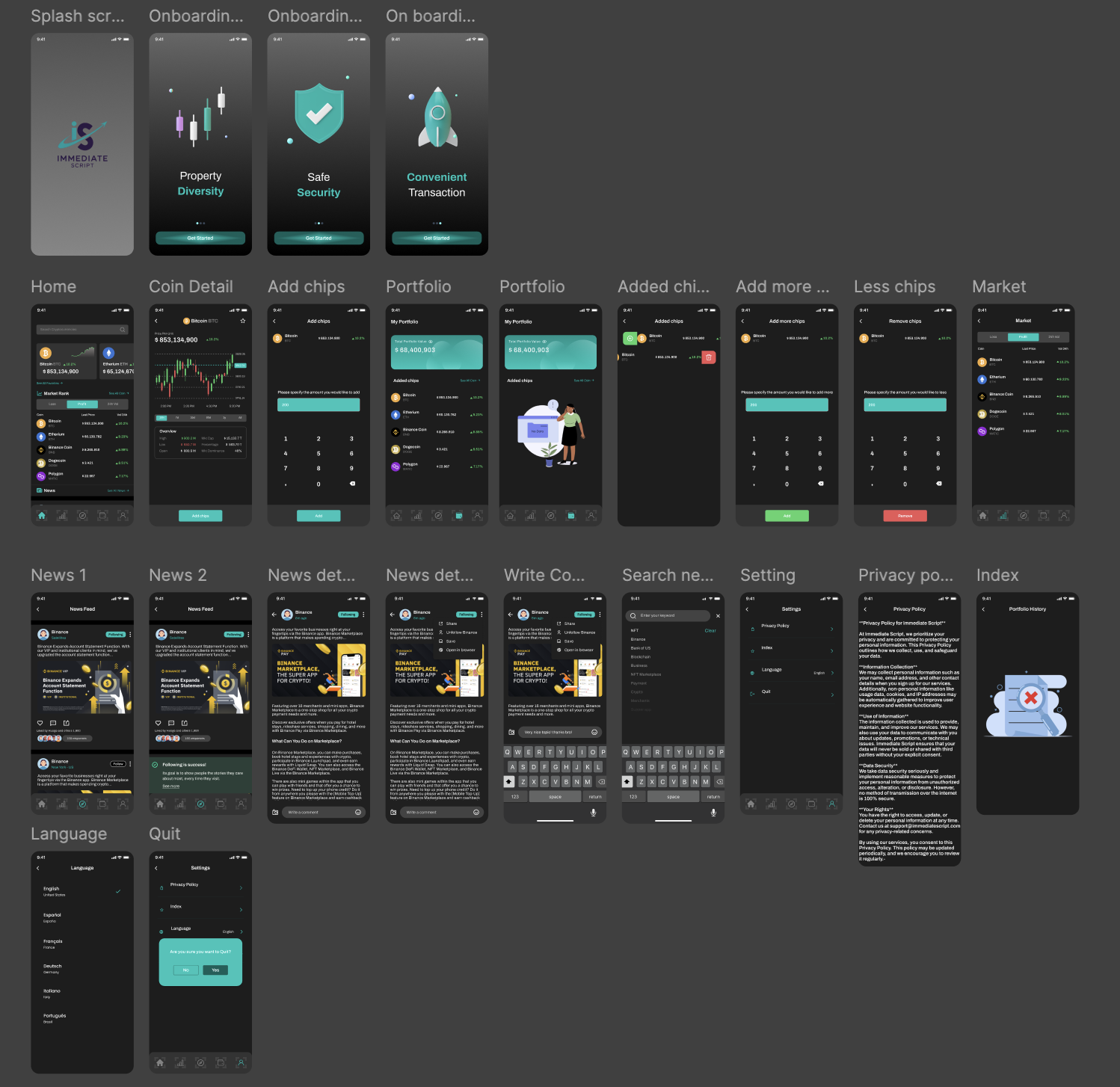Viewport: 1120px width, 1087px height.
Task: Tap the Polygon row in first Portfolio list
Action: pos(437,466)
